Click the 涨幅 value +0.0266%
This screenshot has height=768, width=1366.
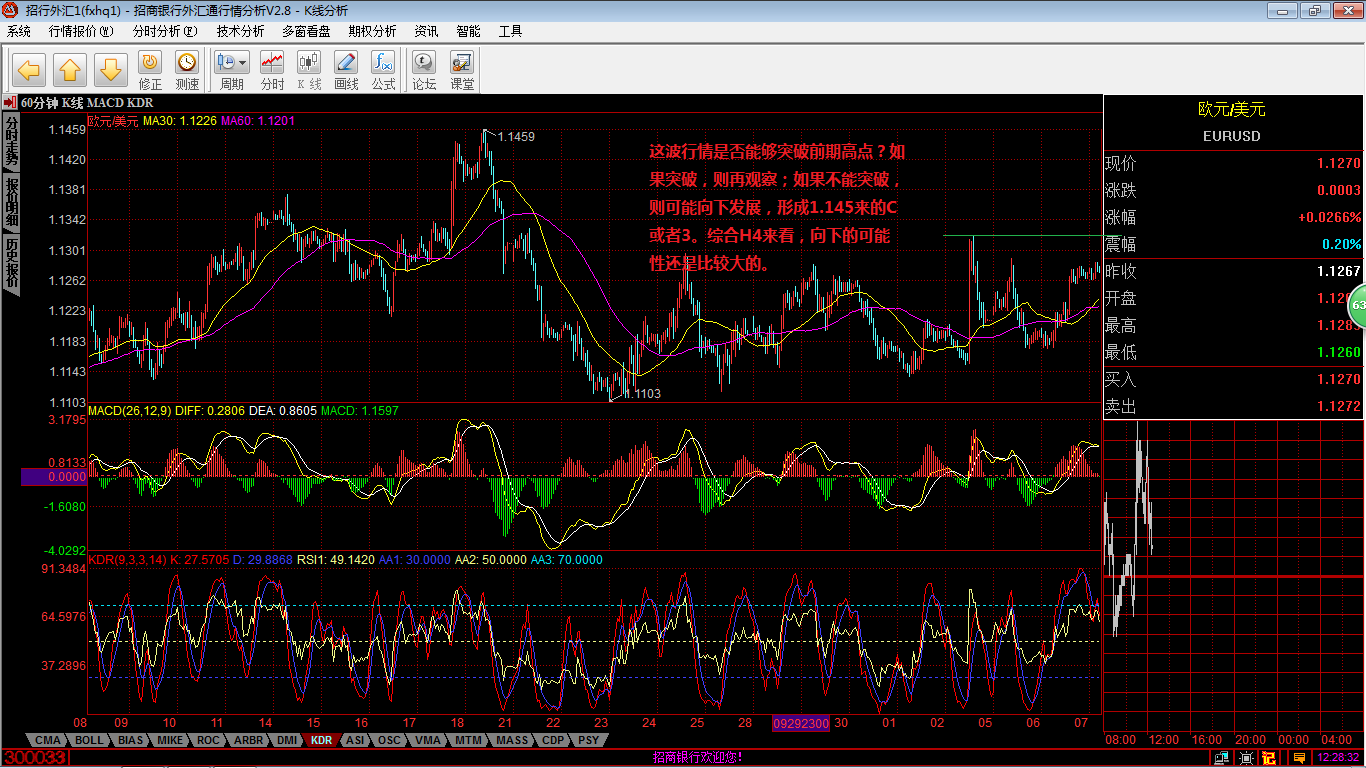tap(1329, 217)
